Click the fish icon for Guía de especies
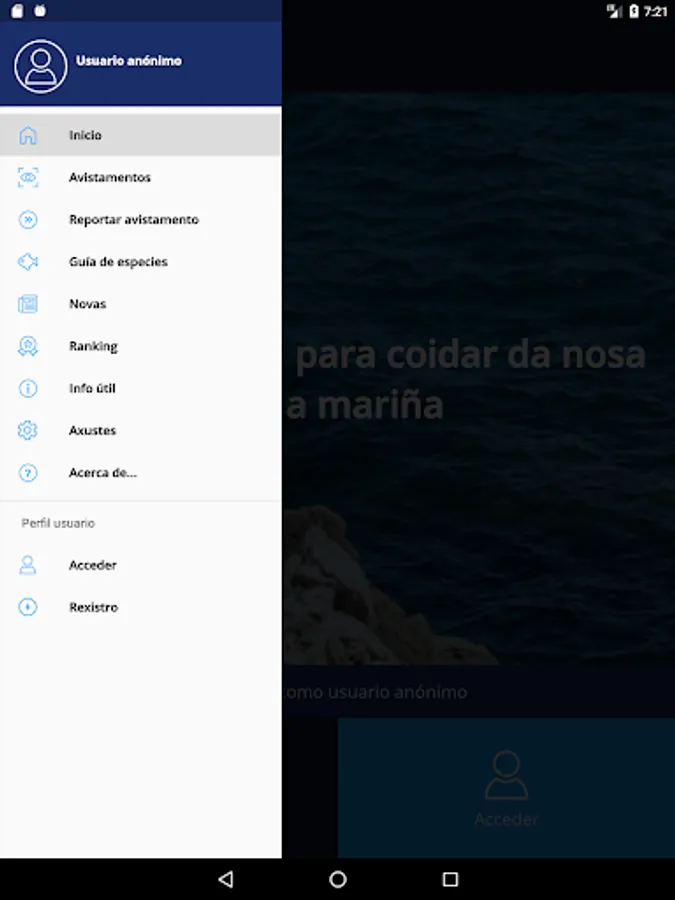The width and height of the screenshot is (675, 900). point(28,262)
